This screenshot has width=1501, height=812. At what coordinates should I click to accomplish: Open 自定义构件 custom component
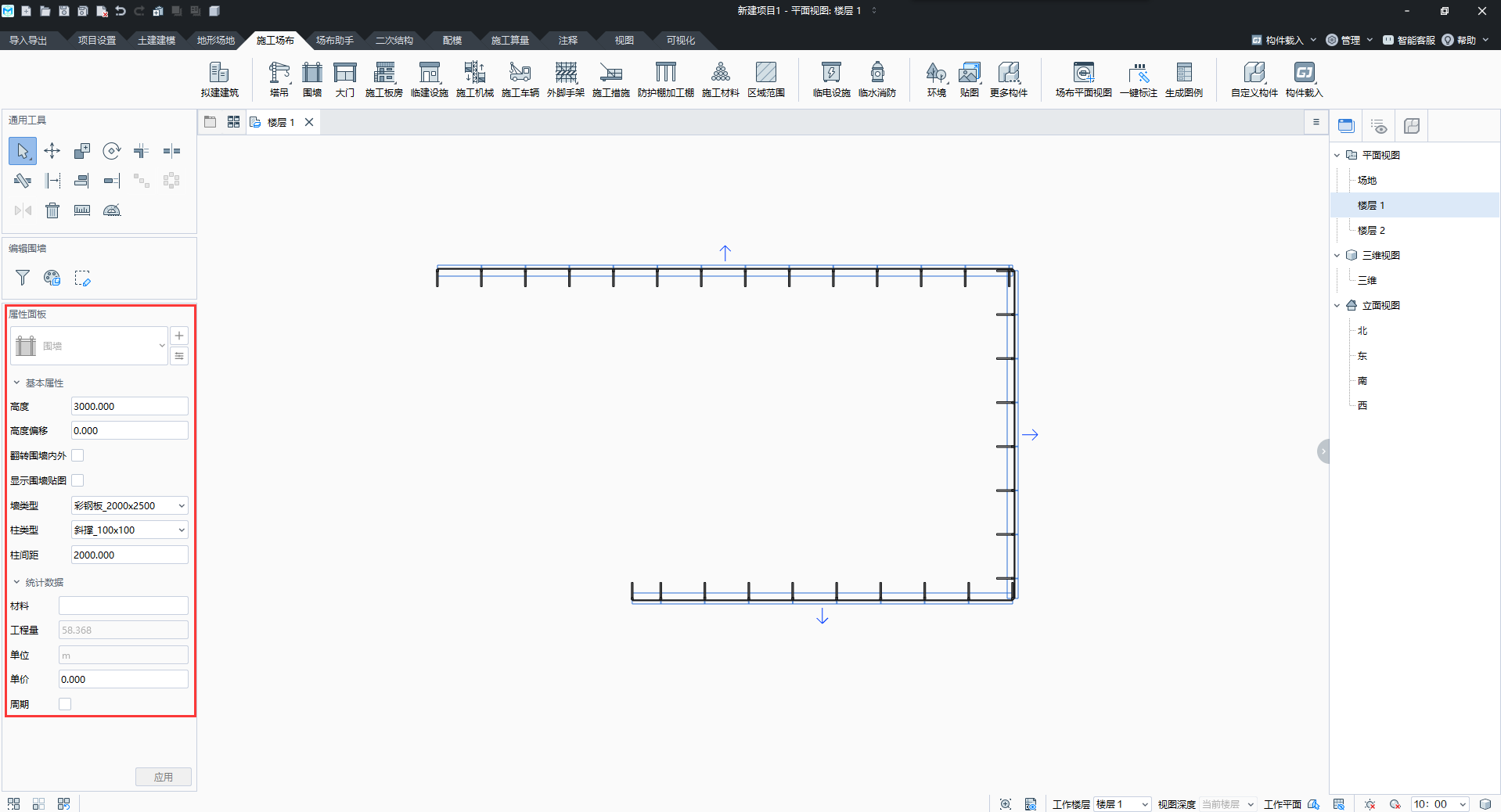pyautogui.click(x=1254, y=79)
